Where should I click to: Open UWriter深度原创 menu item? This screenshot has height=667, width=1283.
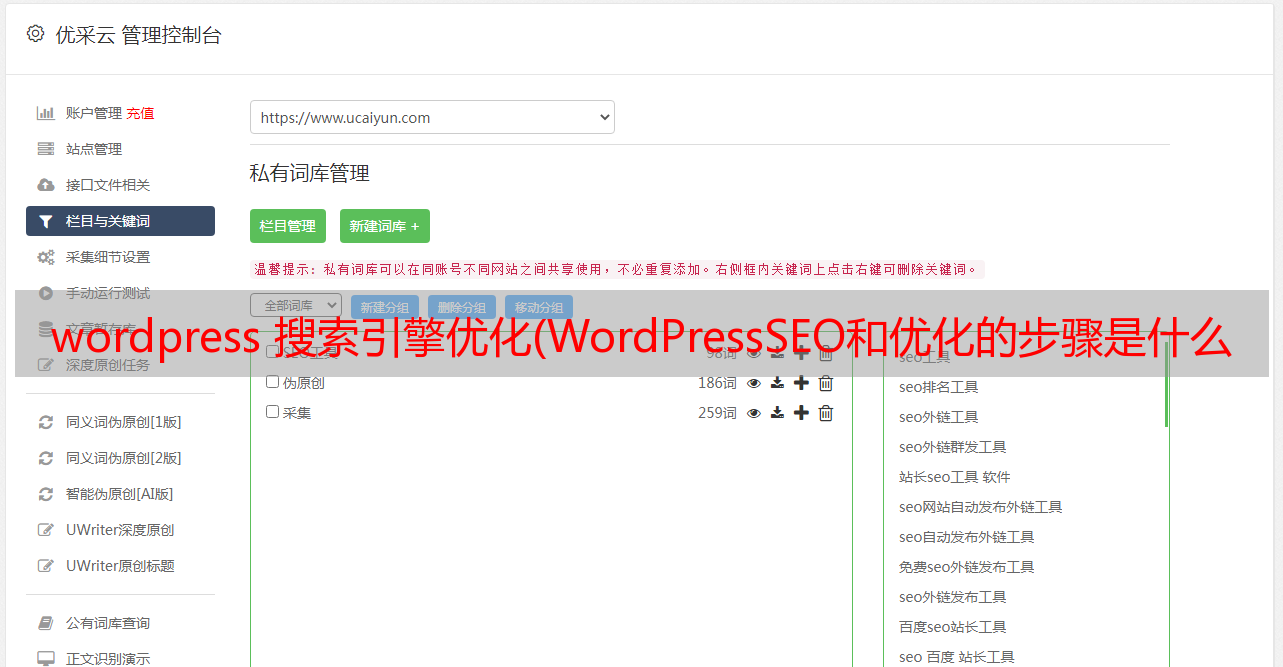(120, 530)
